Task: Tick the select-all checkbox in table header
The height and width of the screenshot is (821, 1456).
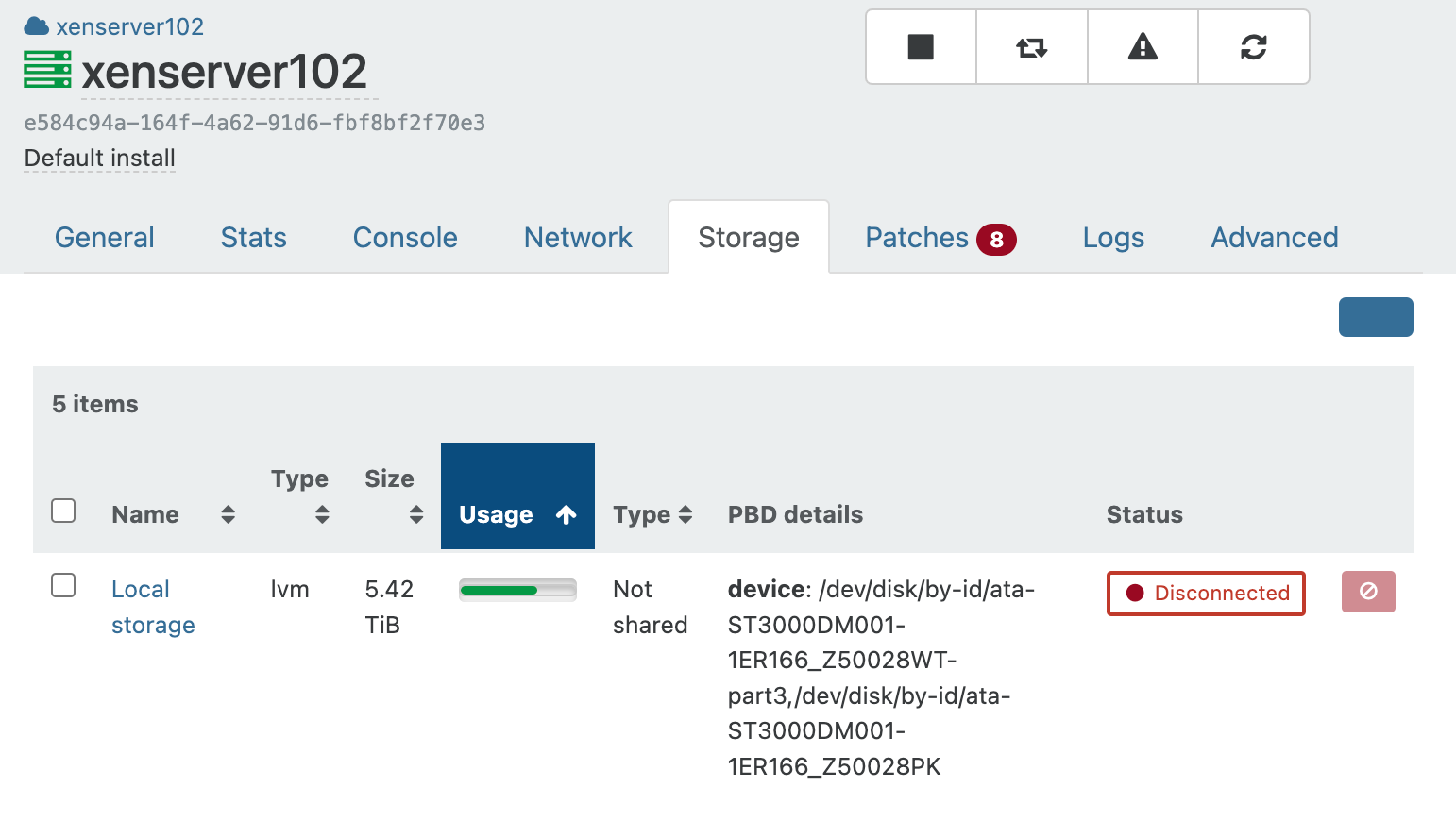Action: tap(63, 511)
